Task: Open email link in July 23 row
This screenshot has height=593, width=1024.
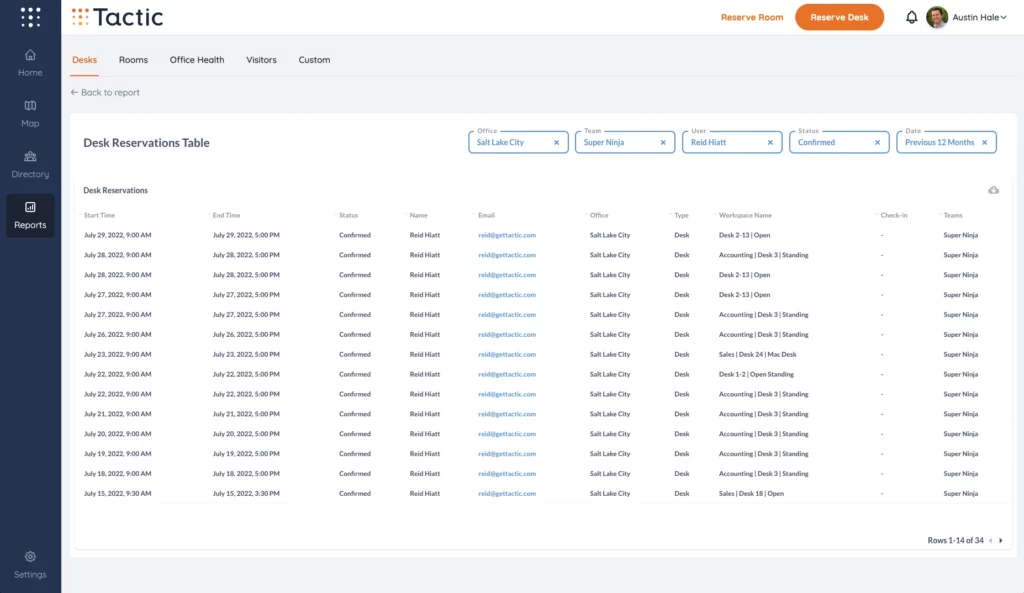Action: click(x=507, y=355)
